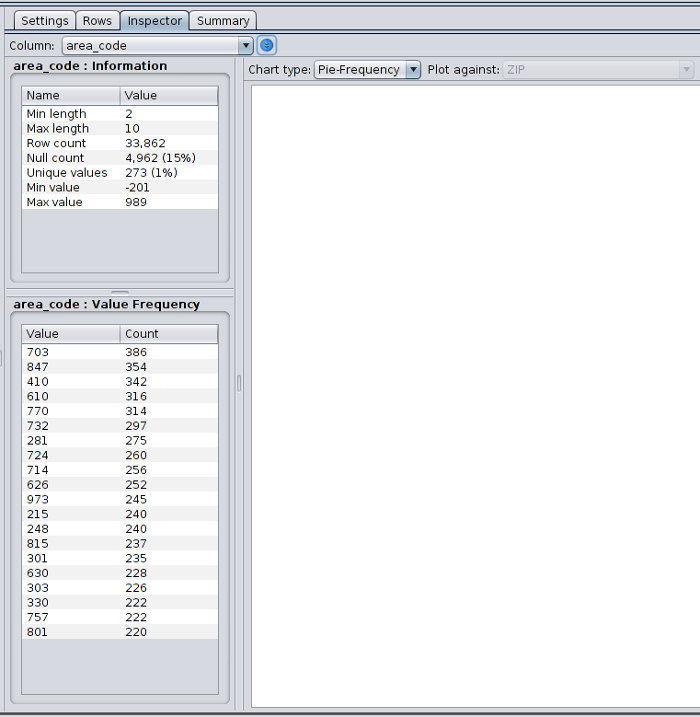Select the 847 frequency row

point(119,367)
